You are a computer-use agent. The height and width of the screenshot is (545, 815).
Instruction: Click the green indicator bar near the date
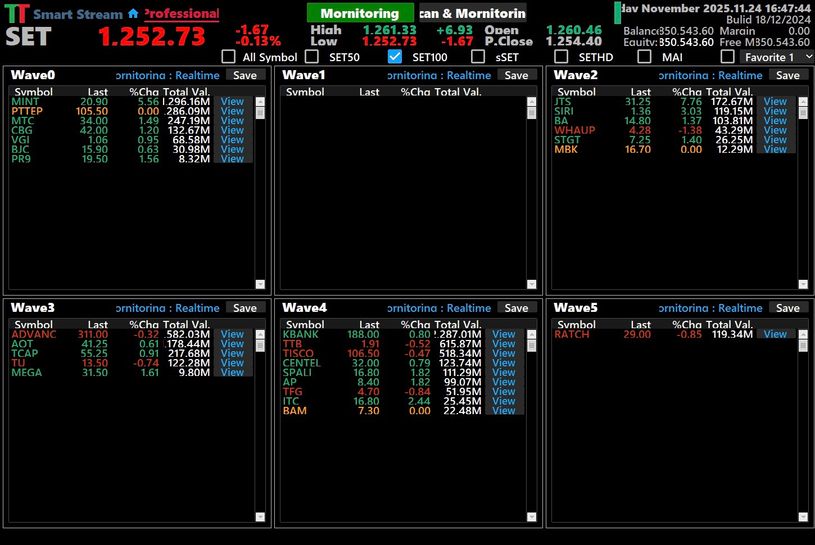(x=617, y=13)
